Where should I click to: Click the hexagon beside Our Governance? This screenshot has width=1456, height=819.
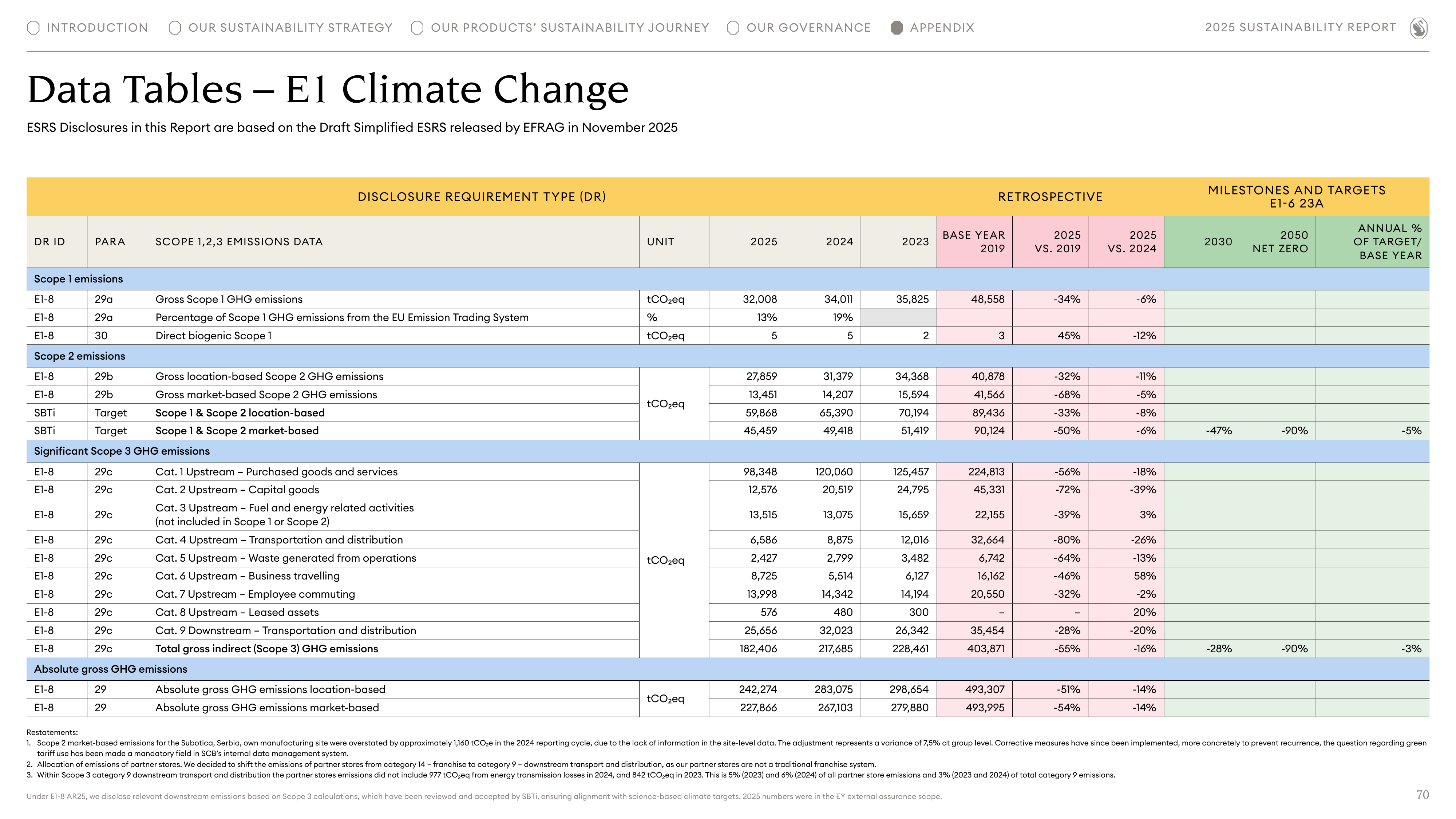tap(733, 28)
